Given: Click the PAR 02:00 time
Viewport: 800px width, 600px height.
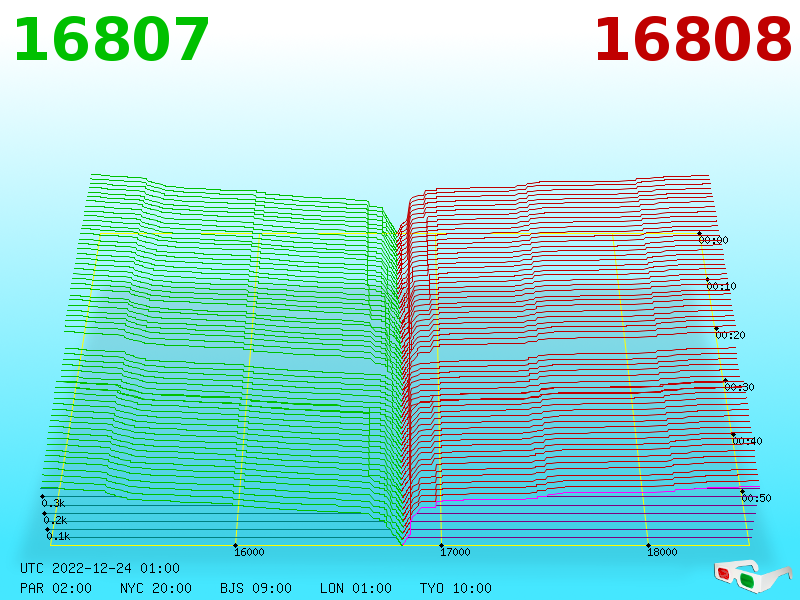Looking at the screenshot, I should click(56, 588).
